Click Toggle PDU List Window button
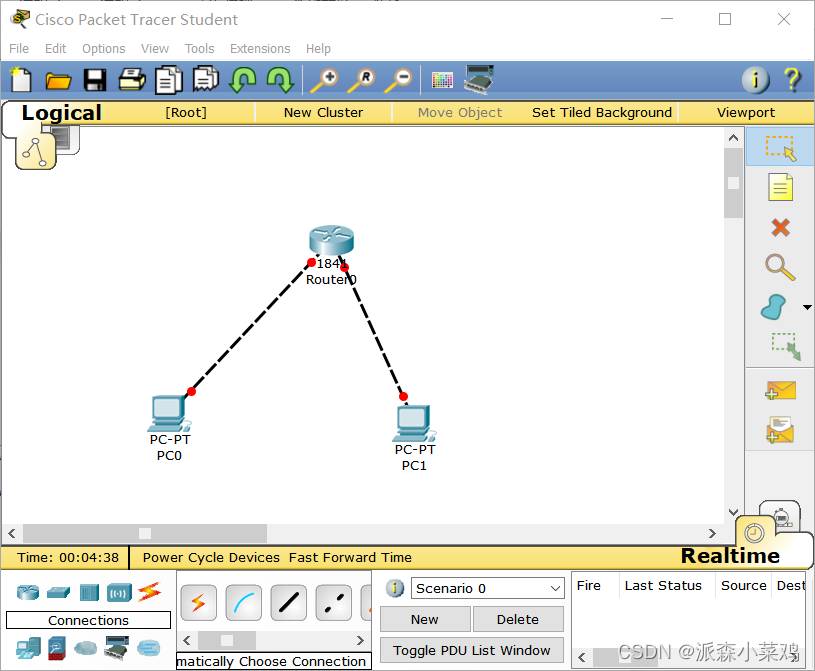This screenshot has width=815, height=671. [471, 650]
